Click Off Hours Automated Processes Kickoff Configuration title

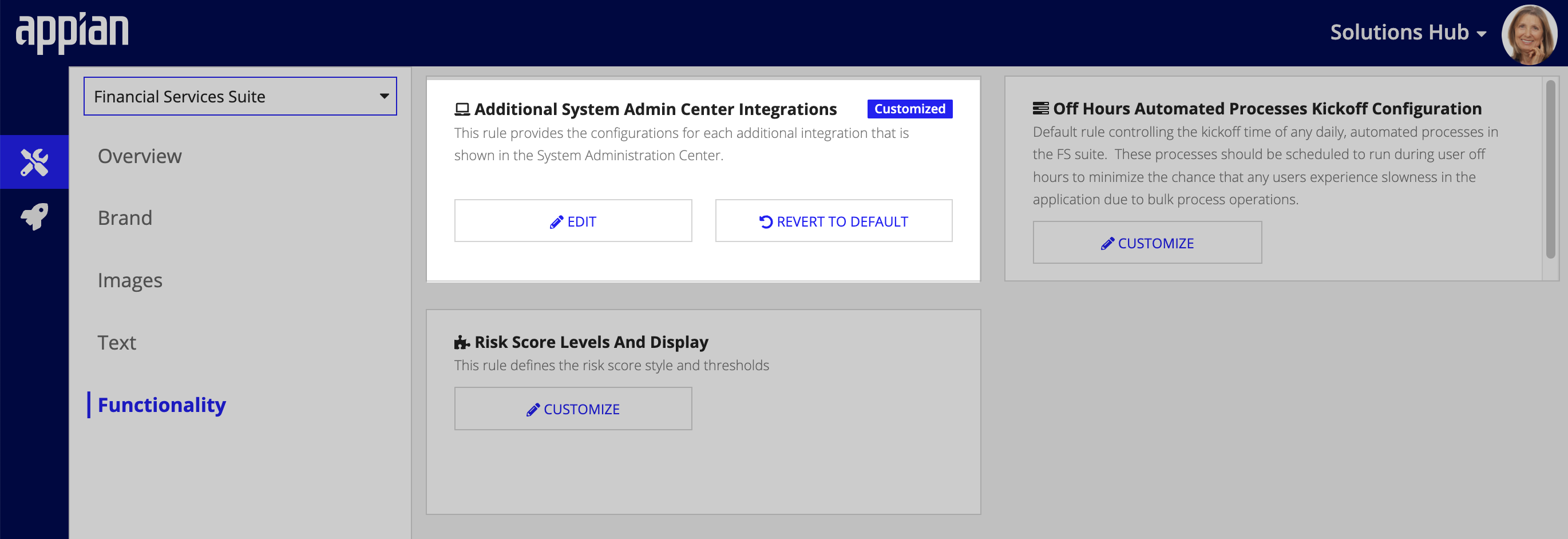tap(1266, 108)
